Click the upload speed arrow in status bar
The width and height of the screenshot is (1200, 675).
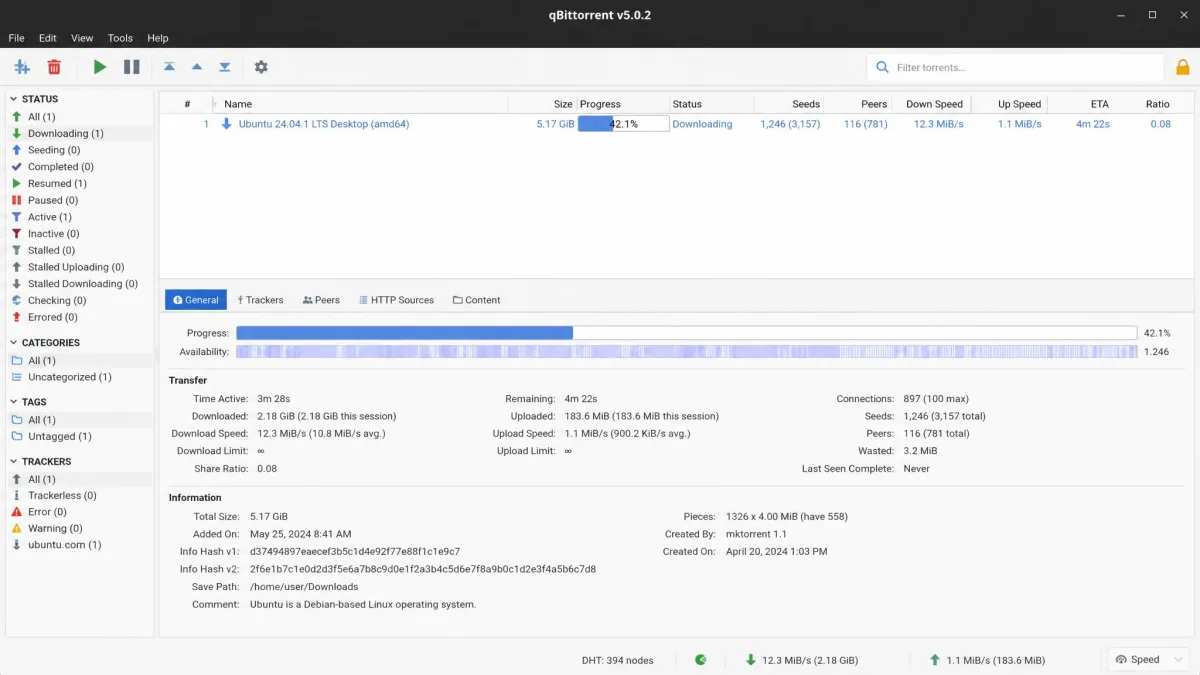coord(935,660)
